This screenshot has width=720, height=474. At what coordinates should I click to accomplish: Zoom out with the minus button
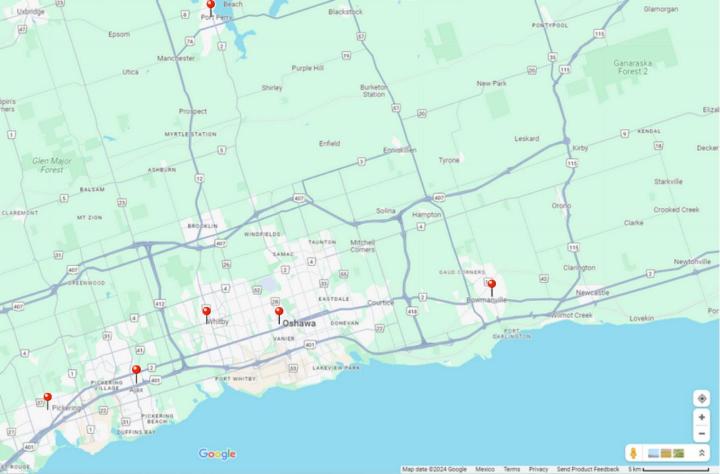click(702, 434)
